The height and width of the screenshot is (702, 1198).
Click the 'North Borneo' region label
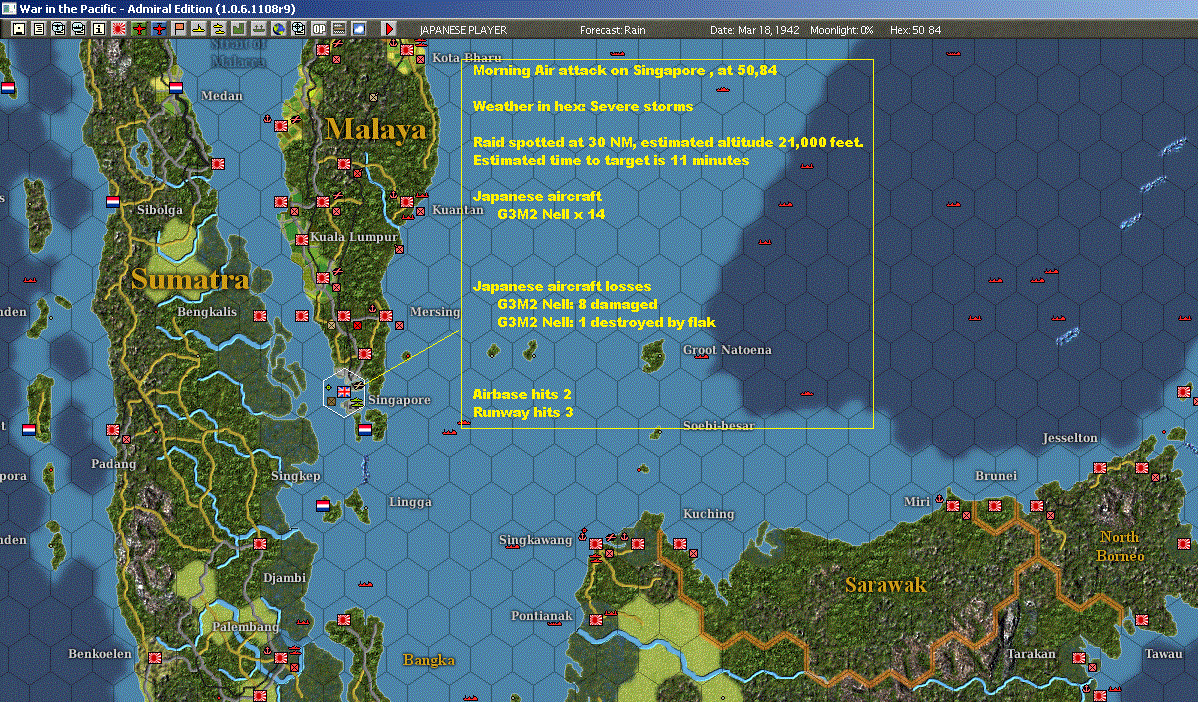pos(1120,546)
